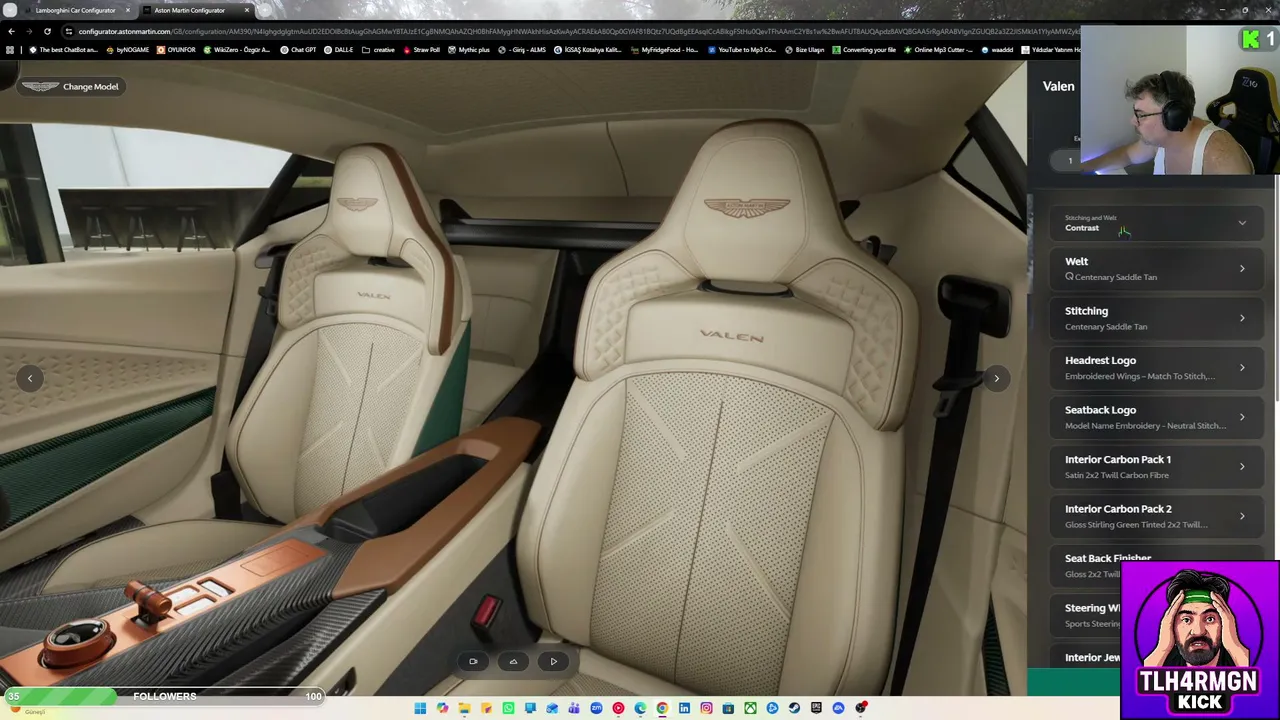This screenshot has height=720, width=1280.
Task: Open the YouTube to Mp3 bookmark
Action: pyautogui.click(x=742, y=50)
